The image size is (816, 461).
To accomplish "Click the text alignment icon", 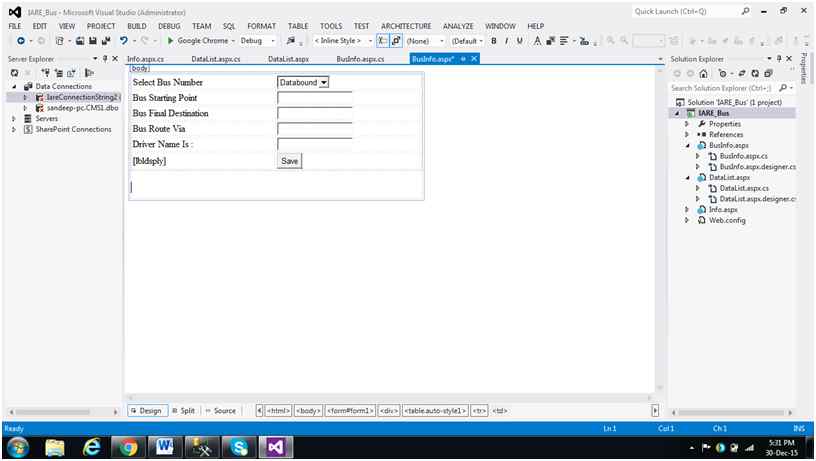I will pos(564,41).
